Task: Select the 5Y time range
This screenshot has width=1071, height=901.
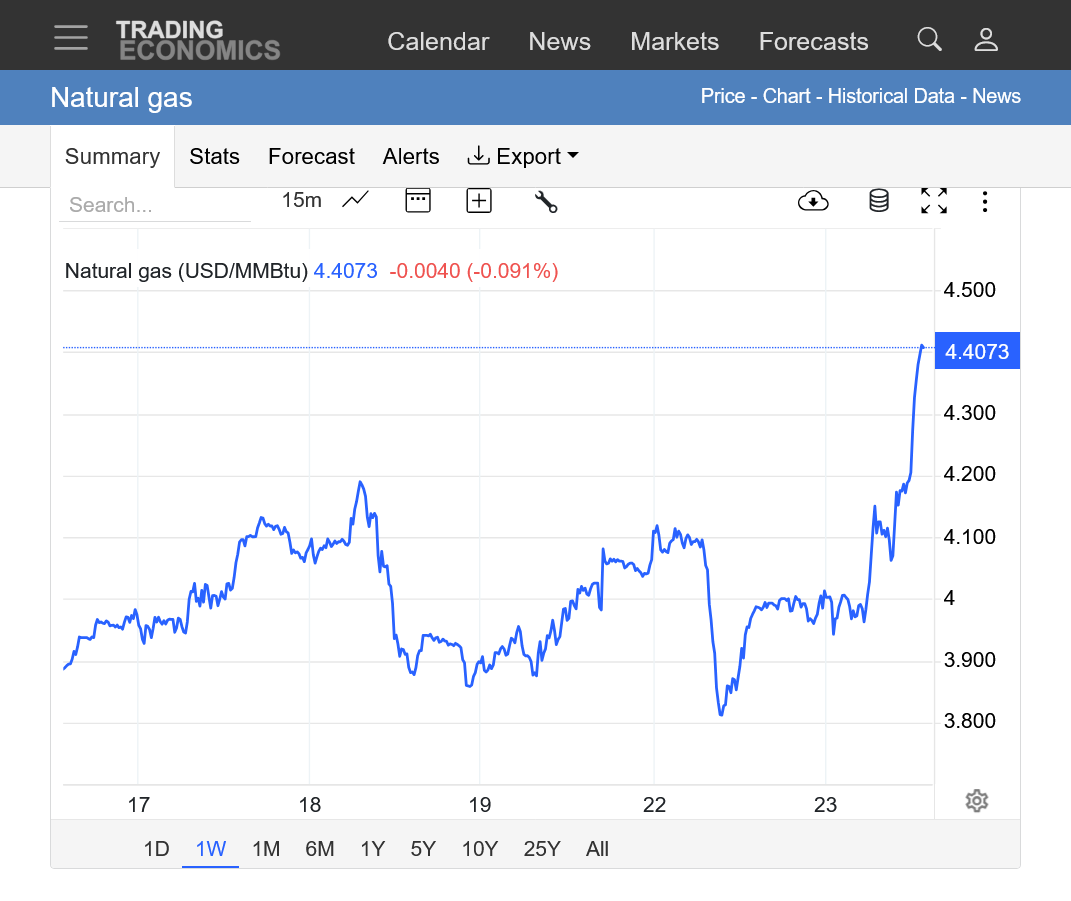Action: coord(423,849)
